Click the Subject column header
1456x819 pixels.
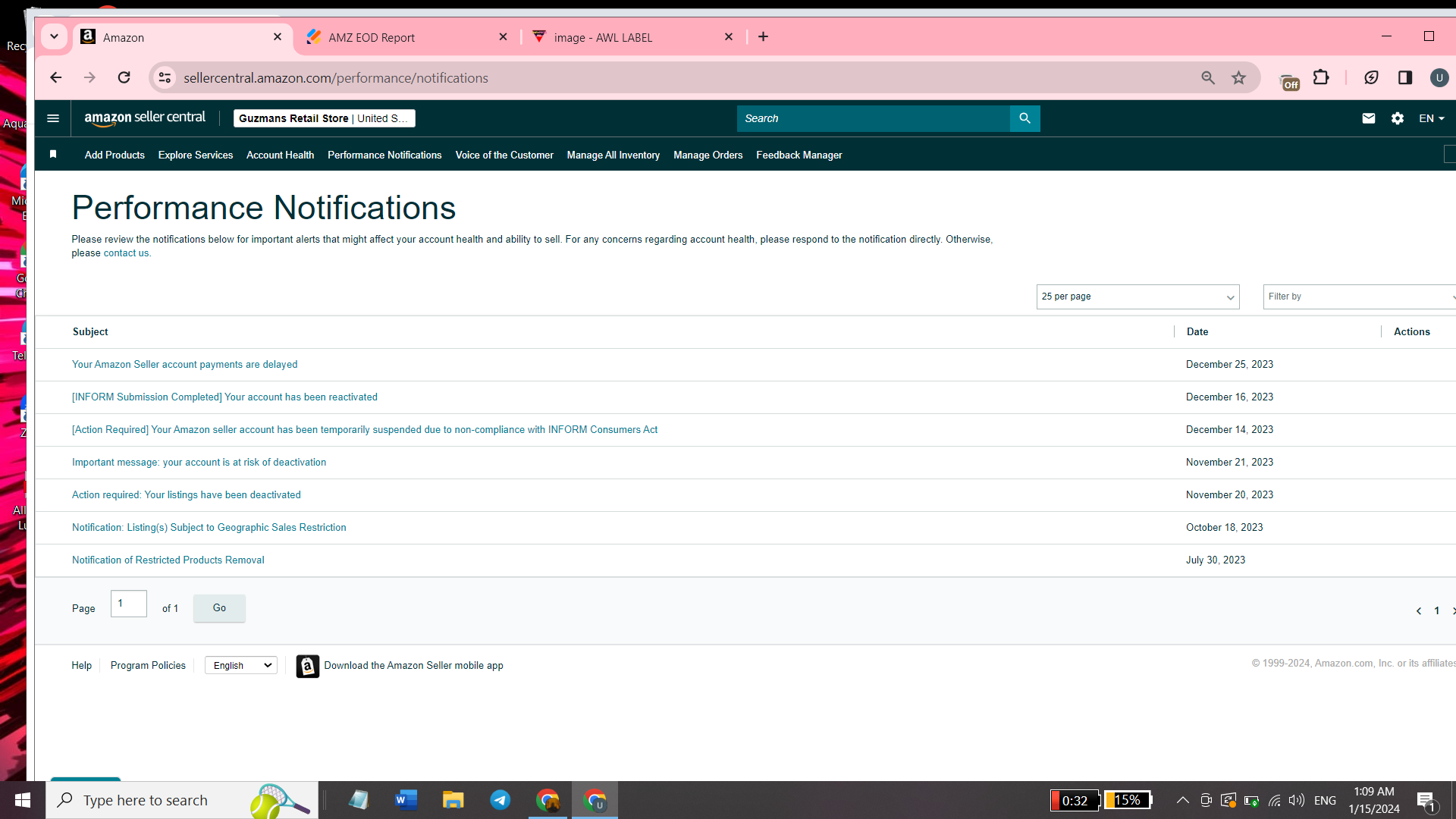(90, 332)
